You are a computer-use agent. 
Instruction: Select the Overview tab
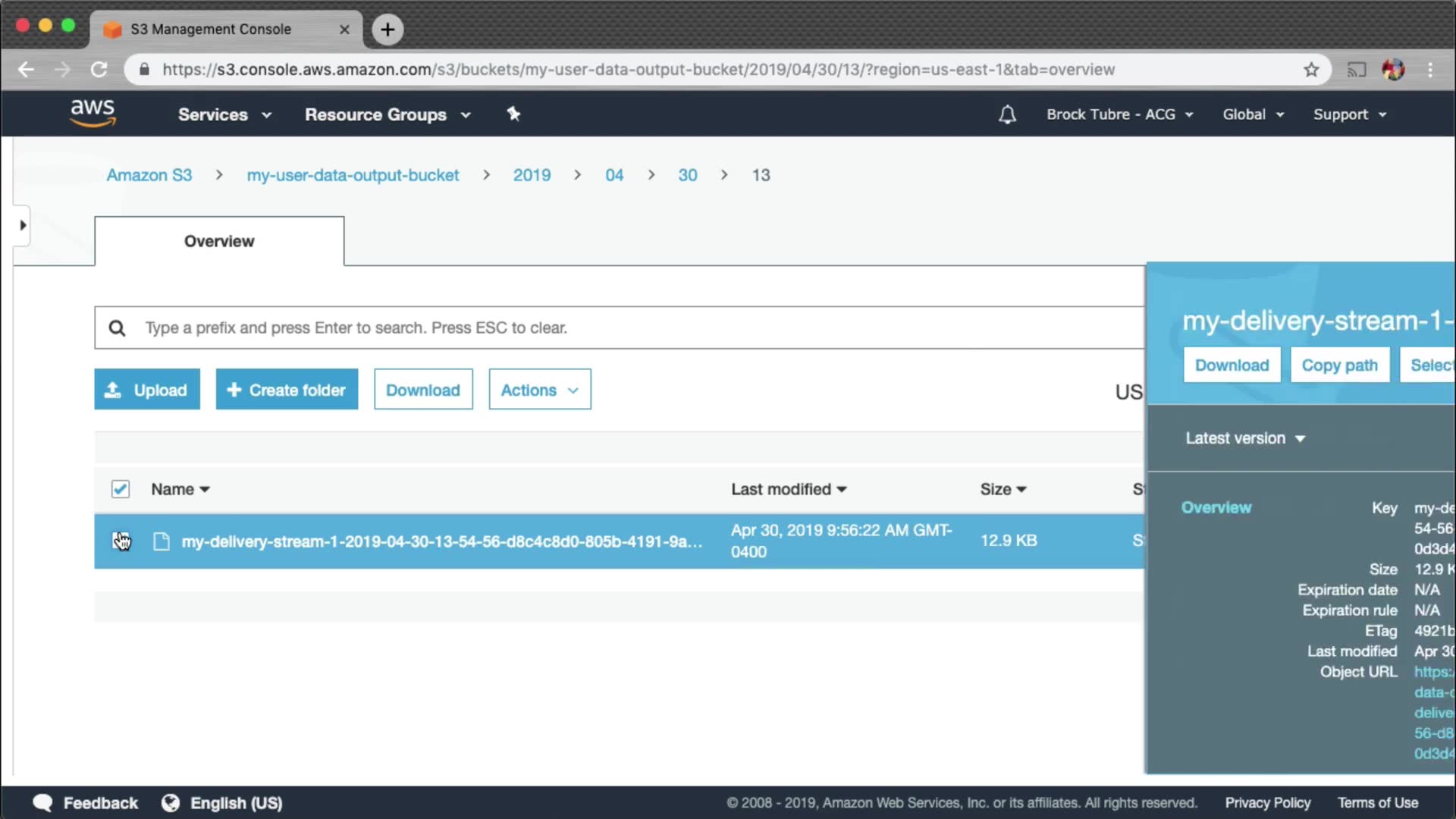219,241
